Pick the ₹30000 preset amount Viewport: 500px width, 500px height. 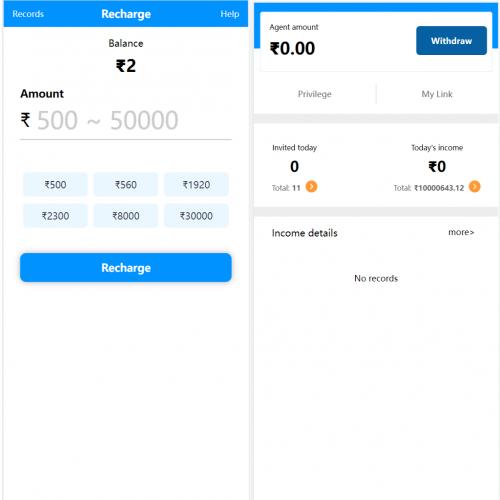pos(196,216)
